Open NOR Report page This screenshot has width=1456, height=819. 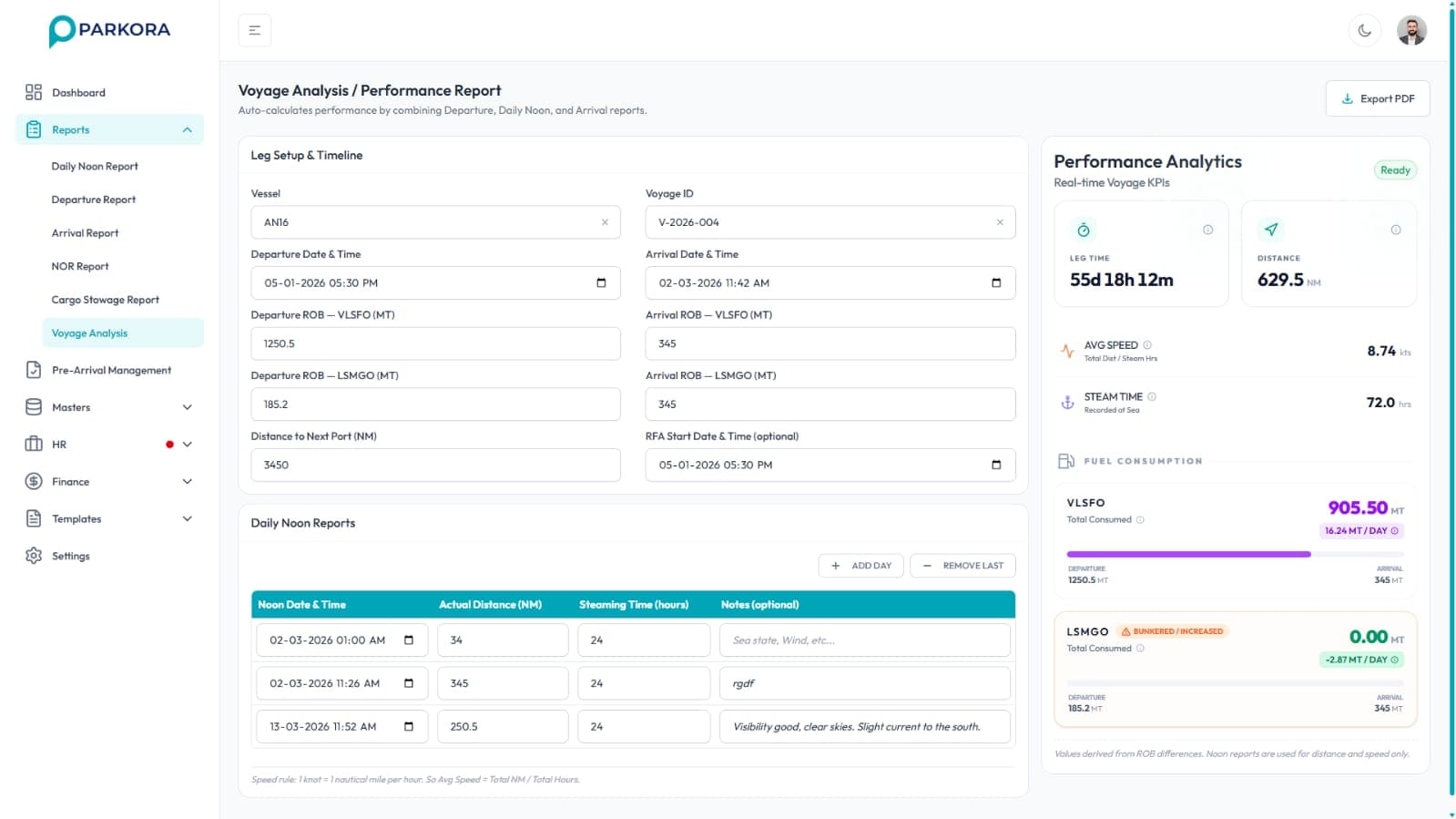(80, 266)
